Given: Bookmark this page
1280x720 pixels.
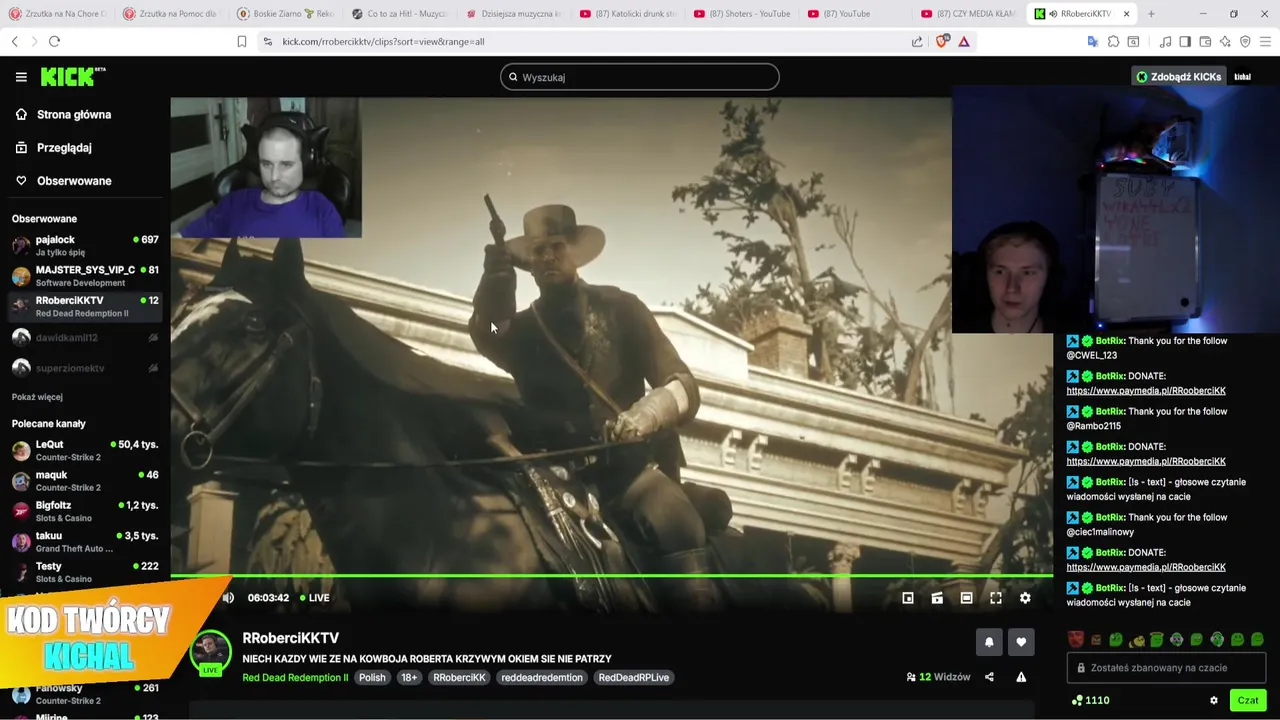Looking at the screenshot, I should click(241, 41).
